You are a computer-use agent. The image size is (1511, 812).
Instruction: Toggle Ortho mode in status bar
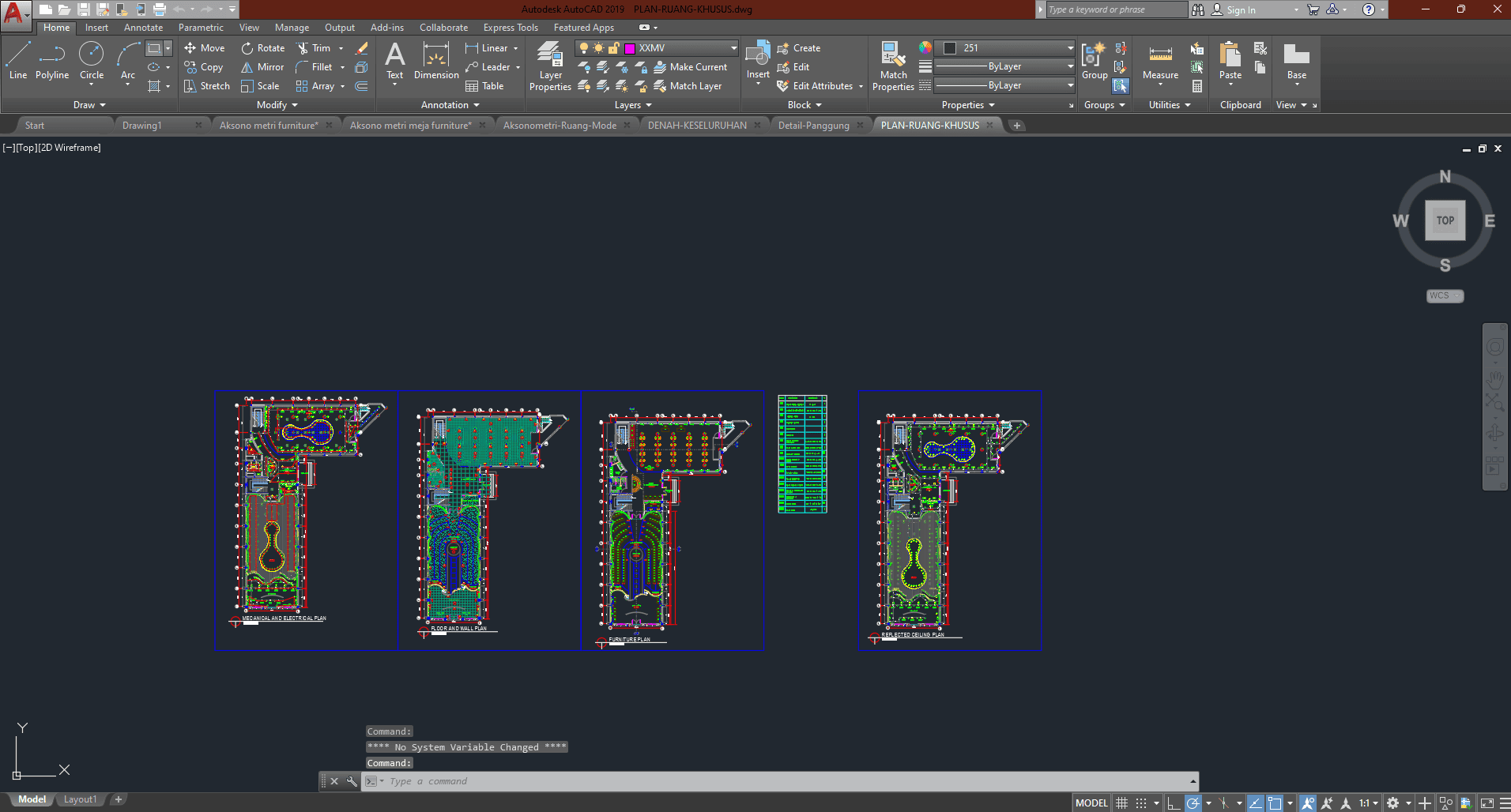tap(1174, 803)
